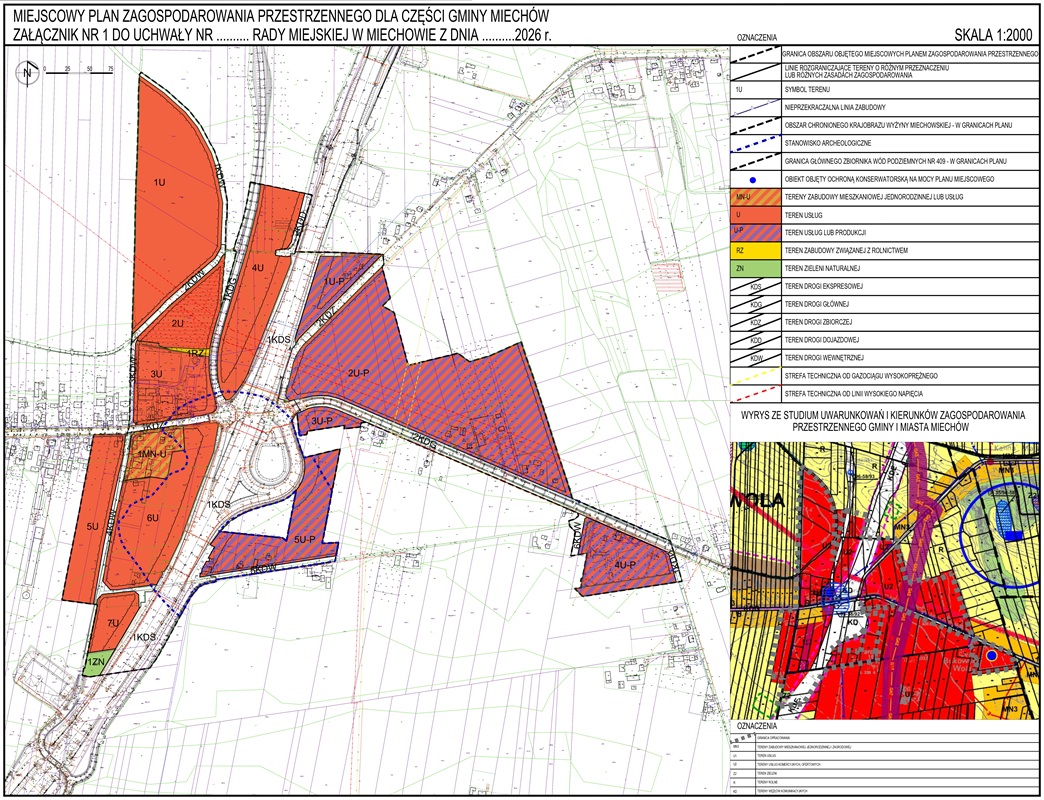Click the KDW internal road legend symbol
1044x800 pixels.
click(756, 358)
